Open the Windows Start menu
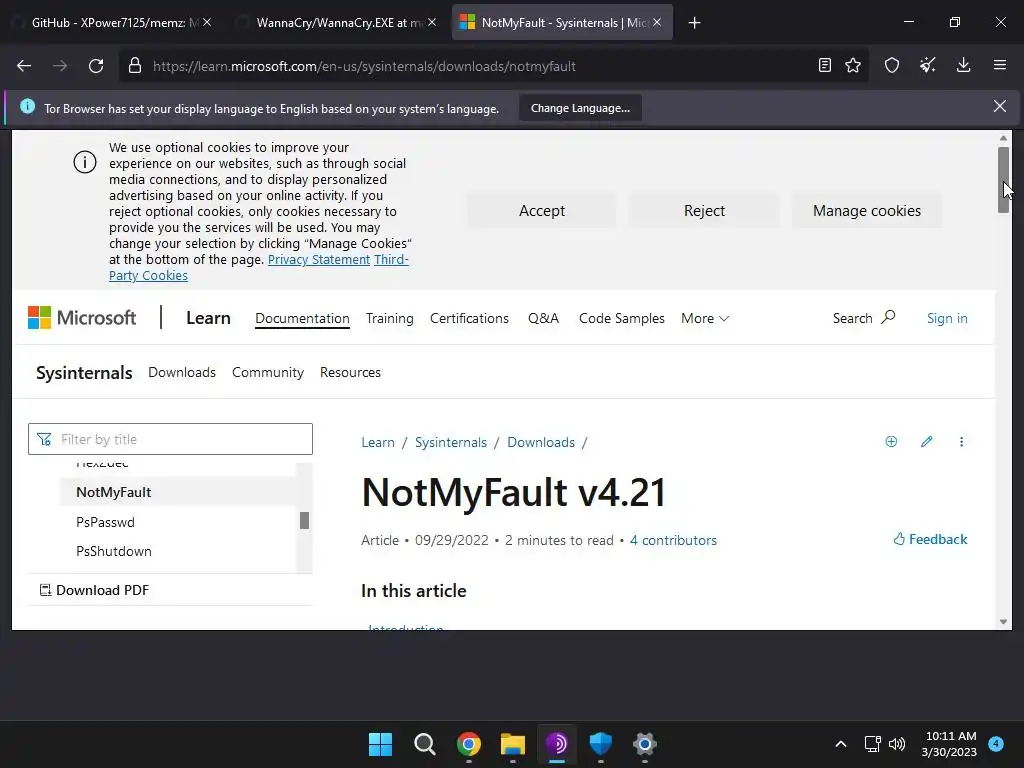 point(380,744)
